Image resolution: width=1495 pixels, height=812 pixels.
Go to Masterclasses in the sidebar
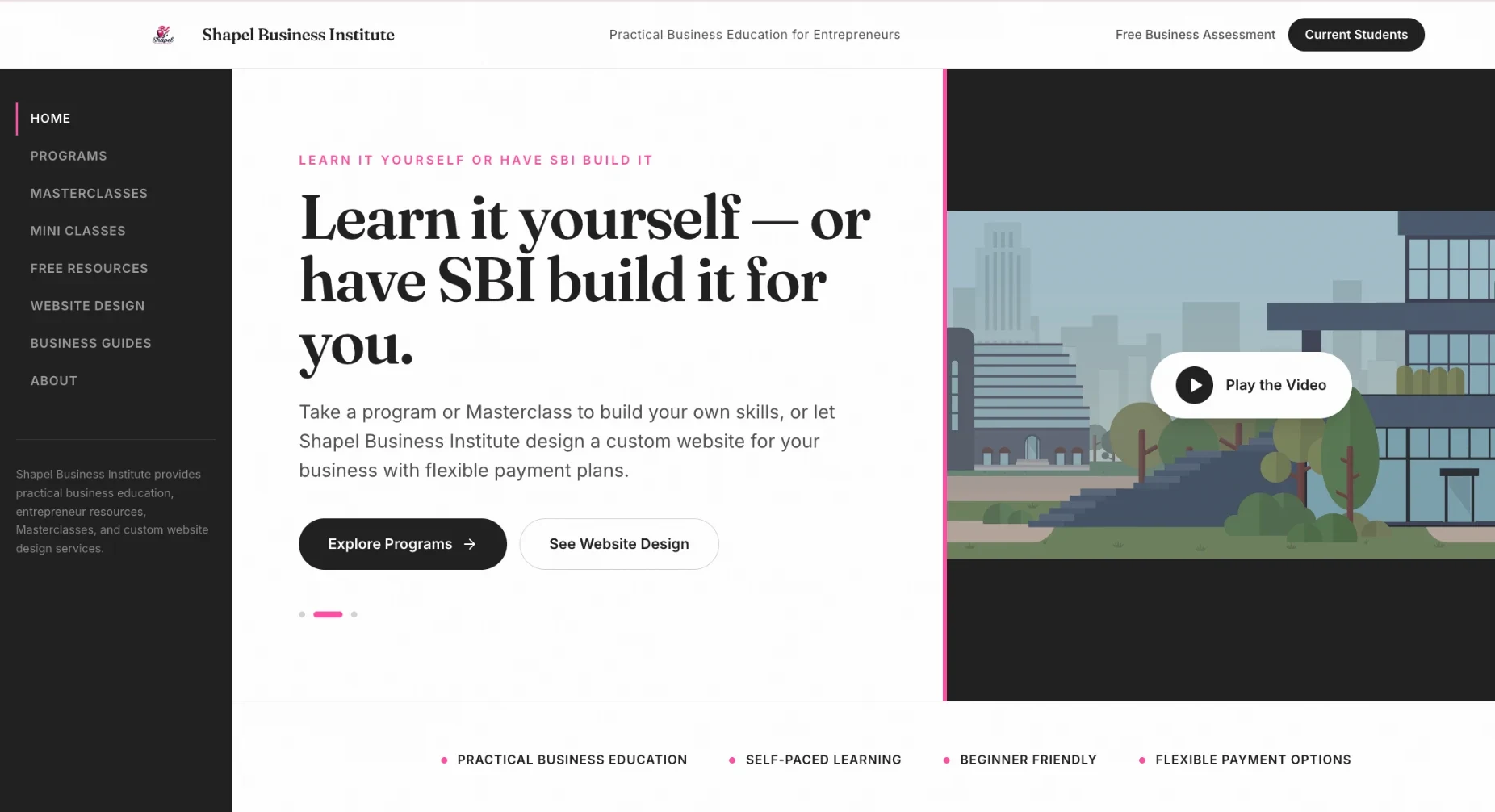click(89, 193)
